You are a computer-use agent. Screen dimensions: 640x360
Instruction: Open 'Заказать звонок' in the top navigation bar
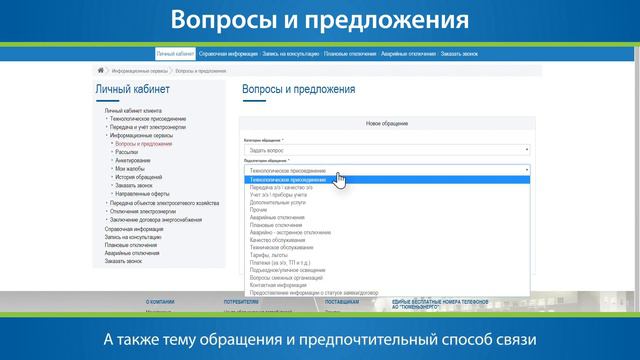coord(459,54)
